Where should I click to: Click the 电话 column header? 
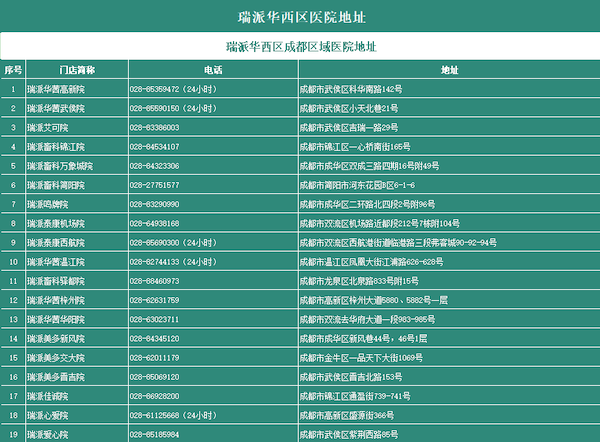pos(213,70)
